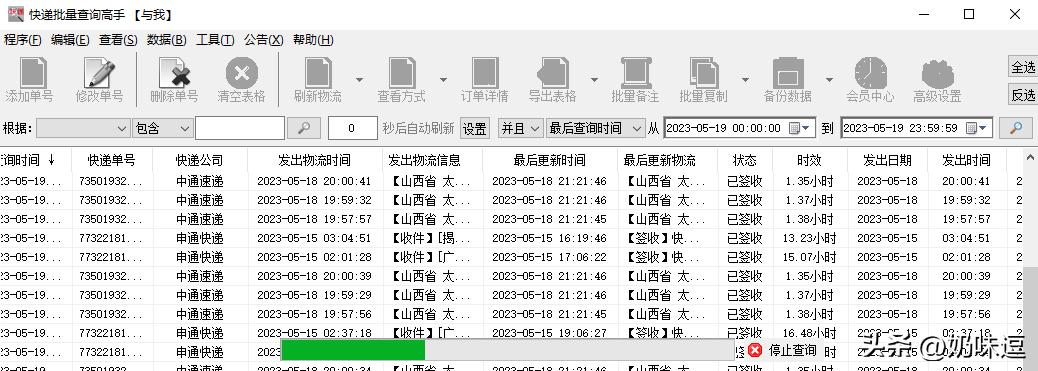The width and height of the screenshot is (1038, 371).
Task: Click the date range search magnifier button
Action: [x=1016, y=128]
